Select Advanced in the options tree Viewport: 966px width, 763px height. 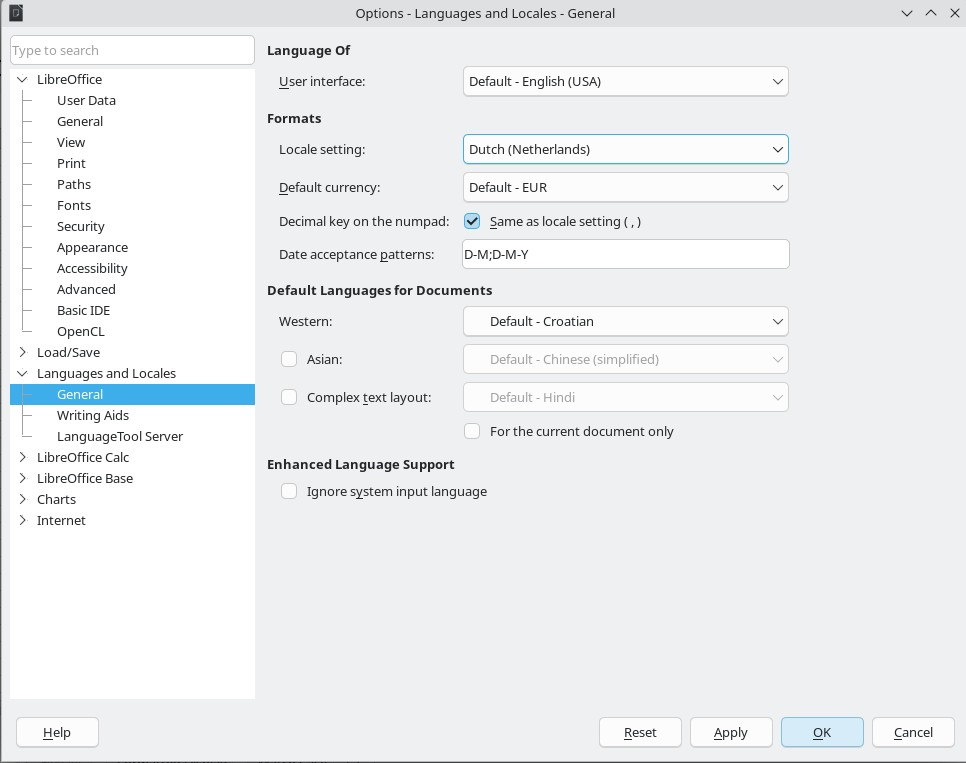pos(86,289)
